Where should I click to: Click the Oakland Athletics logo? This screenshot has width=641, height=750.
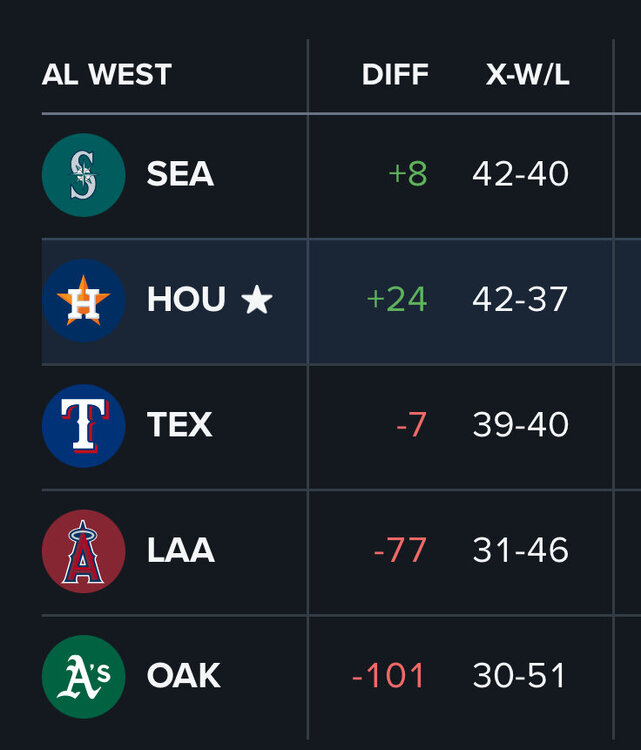(x=83, y=676)
